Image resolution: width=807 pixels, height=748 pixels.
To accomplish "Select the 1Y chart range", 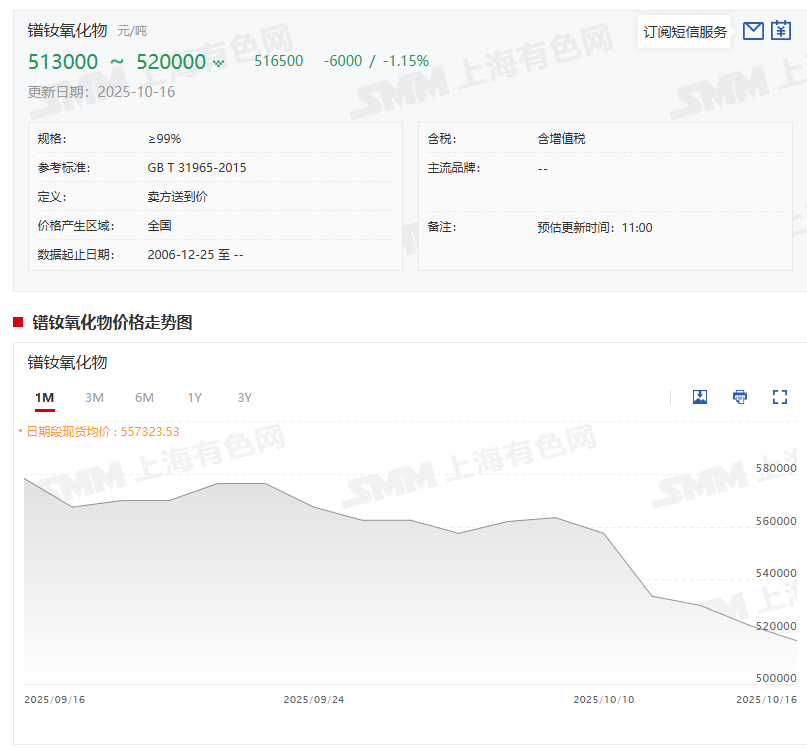I will (x=194, y=398).
